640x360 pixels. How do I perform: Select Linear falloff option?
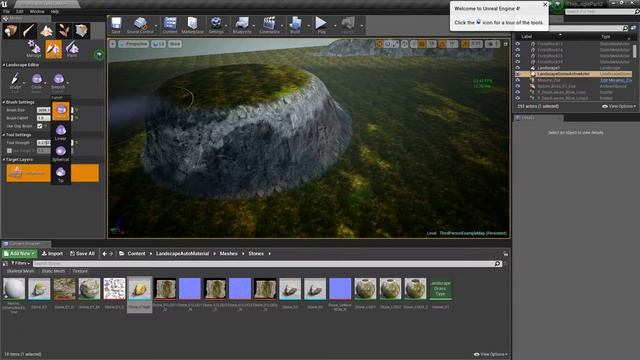point(60,132)
